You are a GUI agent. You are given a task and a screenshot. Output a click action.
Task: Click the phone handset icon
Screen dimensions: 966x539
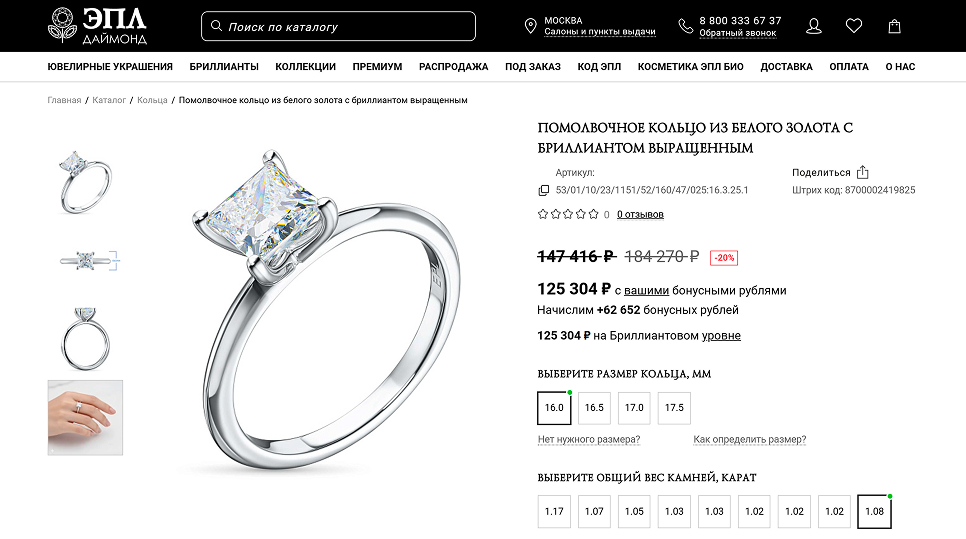685,26
